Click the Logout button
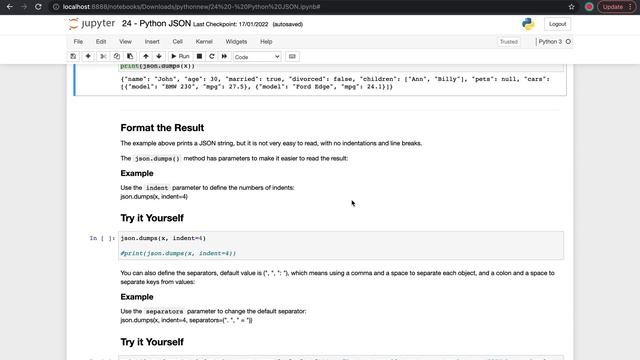This screenshot has height=360, width=640. pos(557,24)
